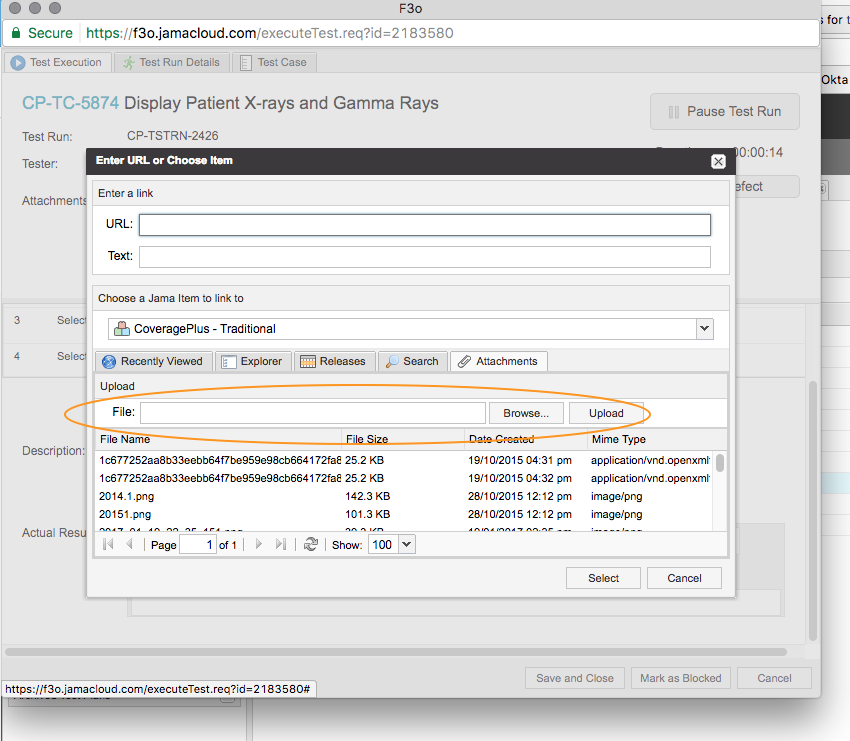The height and width of the screenshot is (741, 850).
Task: Click the image/png cell of 20151.png
Action: coord(616,514)
